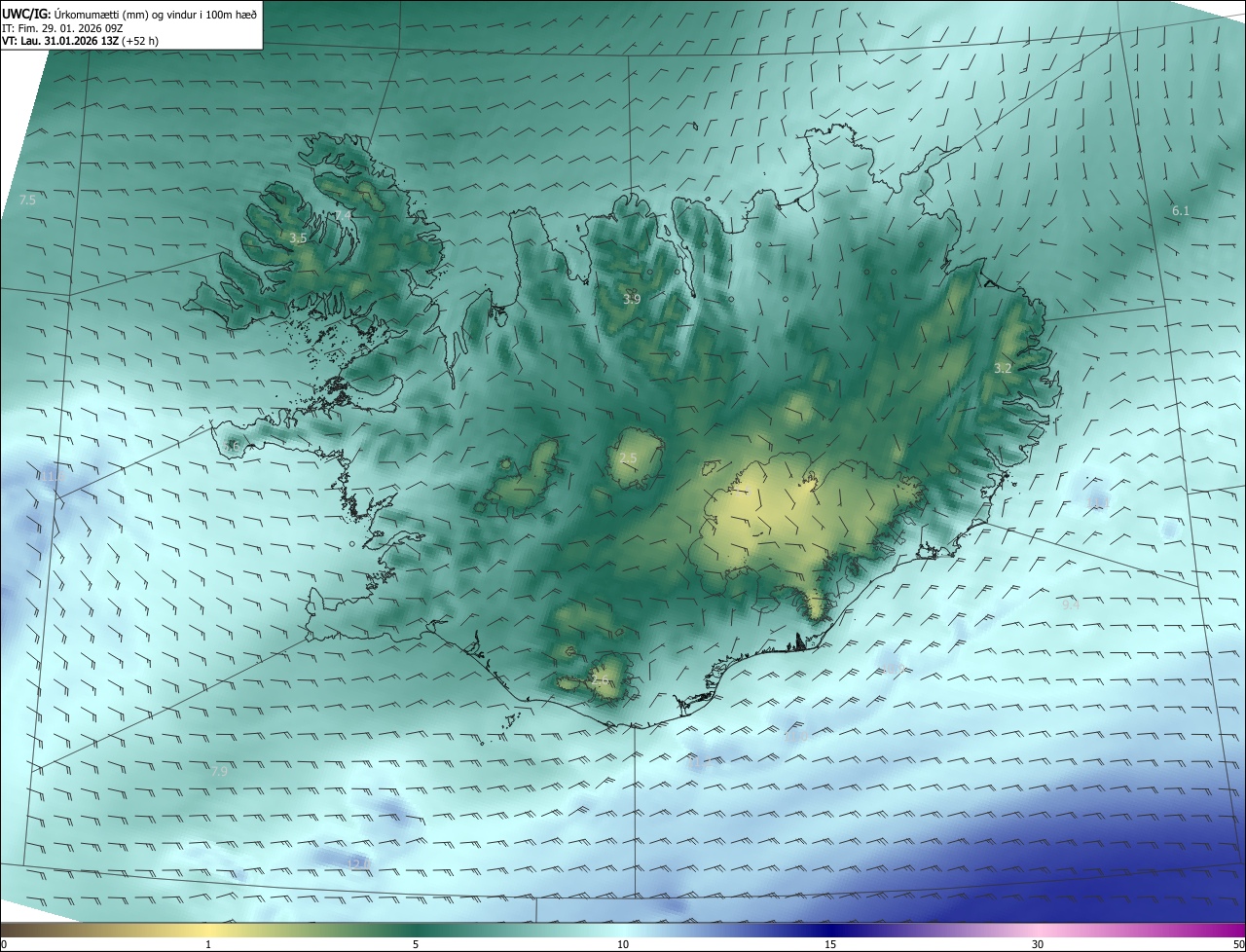Click the 9.4 value label over the southeast sea

click(1071, 604)
